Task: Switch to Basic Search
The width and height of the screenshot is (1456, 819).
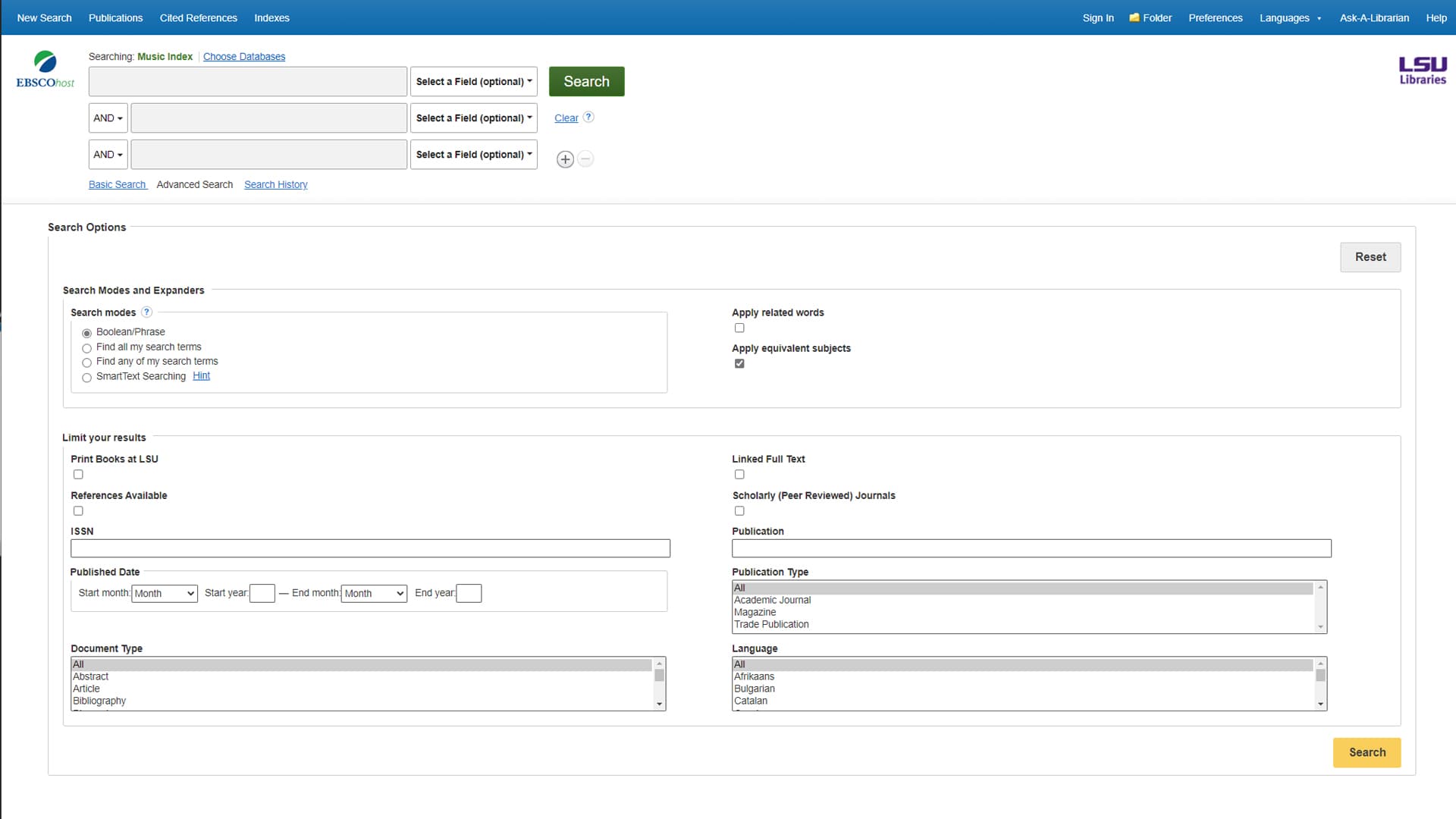Action: click(x=118, y=184)
